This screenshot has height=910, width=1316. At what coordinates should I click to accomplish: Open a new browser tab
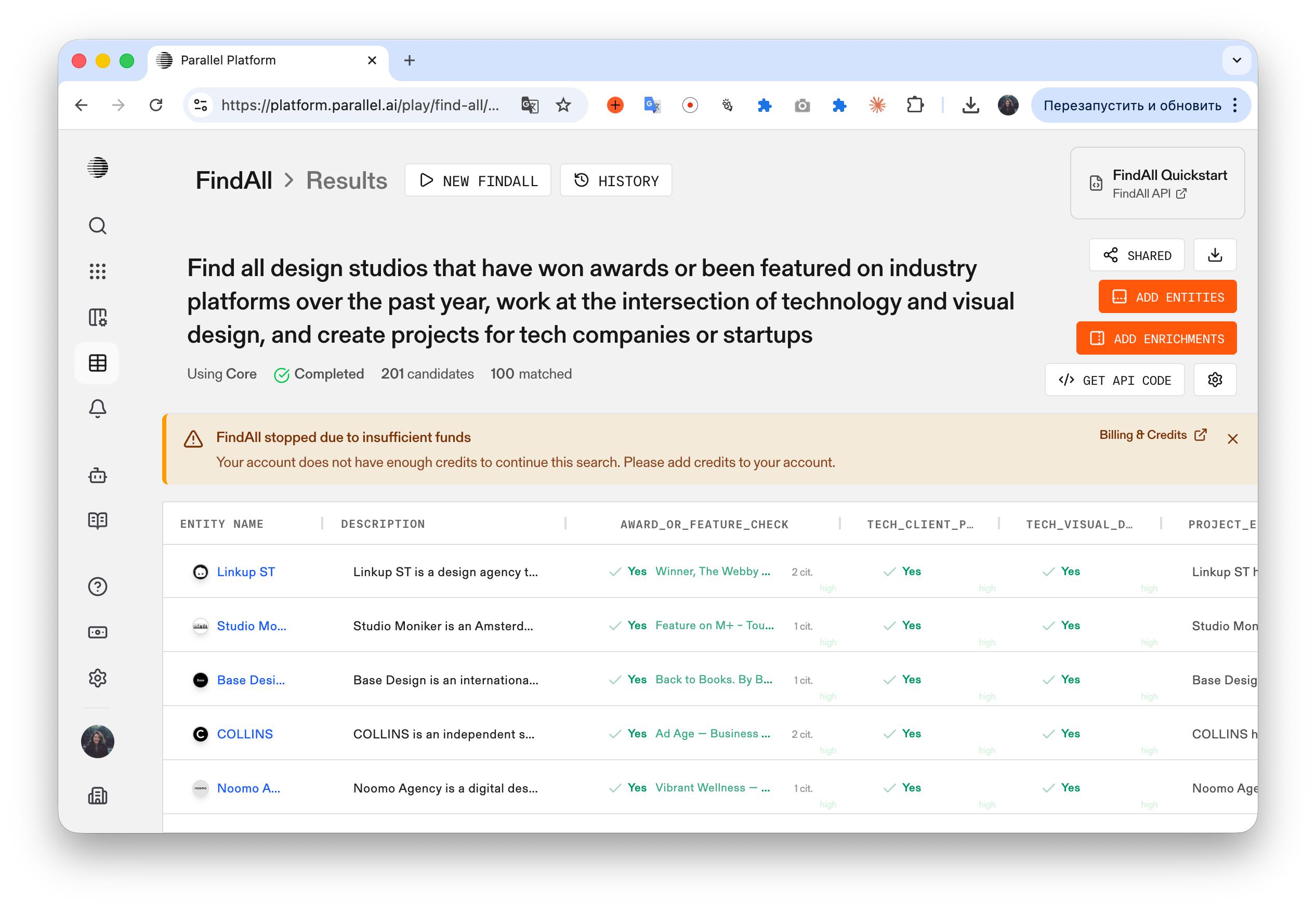[x=409, y=60]
